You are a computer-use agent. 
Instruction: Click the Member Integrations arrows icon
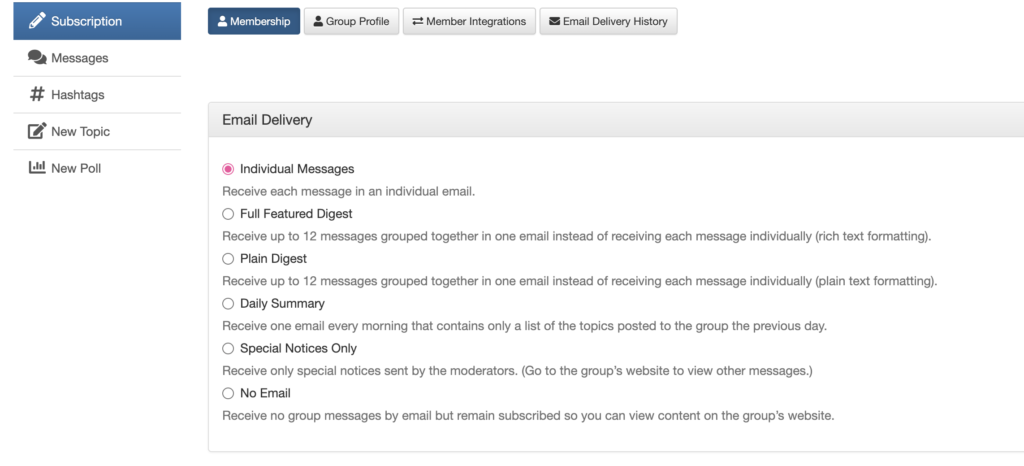[x=417, y=22]
